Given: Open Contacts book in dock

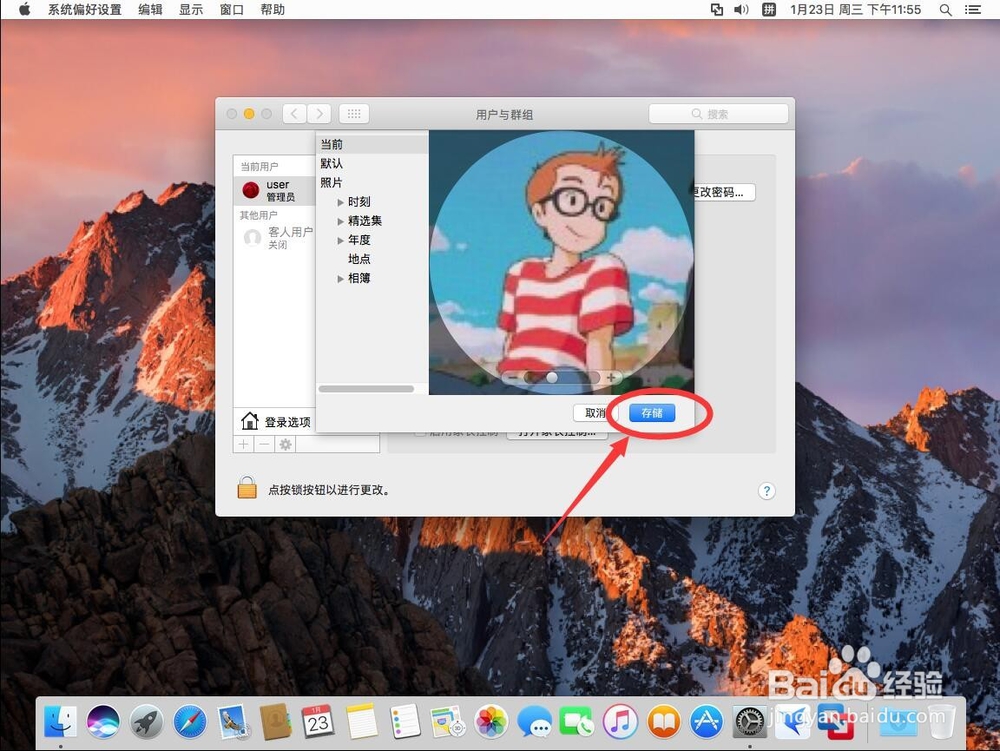Looking at the screenshot, I should (276, 722).
